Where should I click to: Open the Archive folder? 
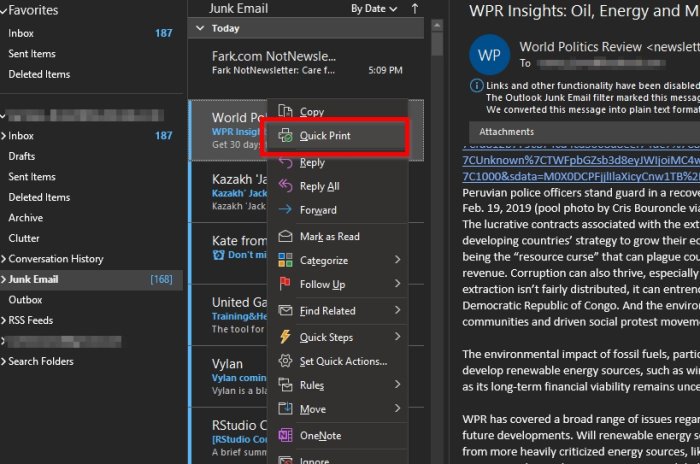[91, 217]
